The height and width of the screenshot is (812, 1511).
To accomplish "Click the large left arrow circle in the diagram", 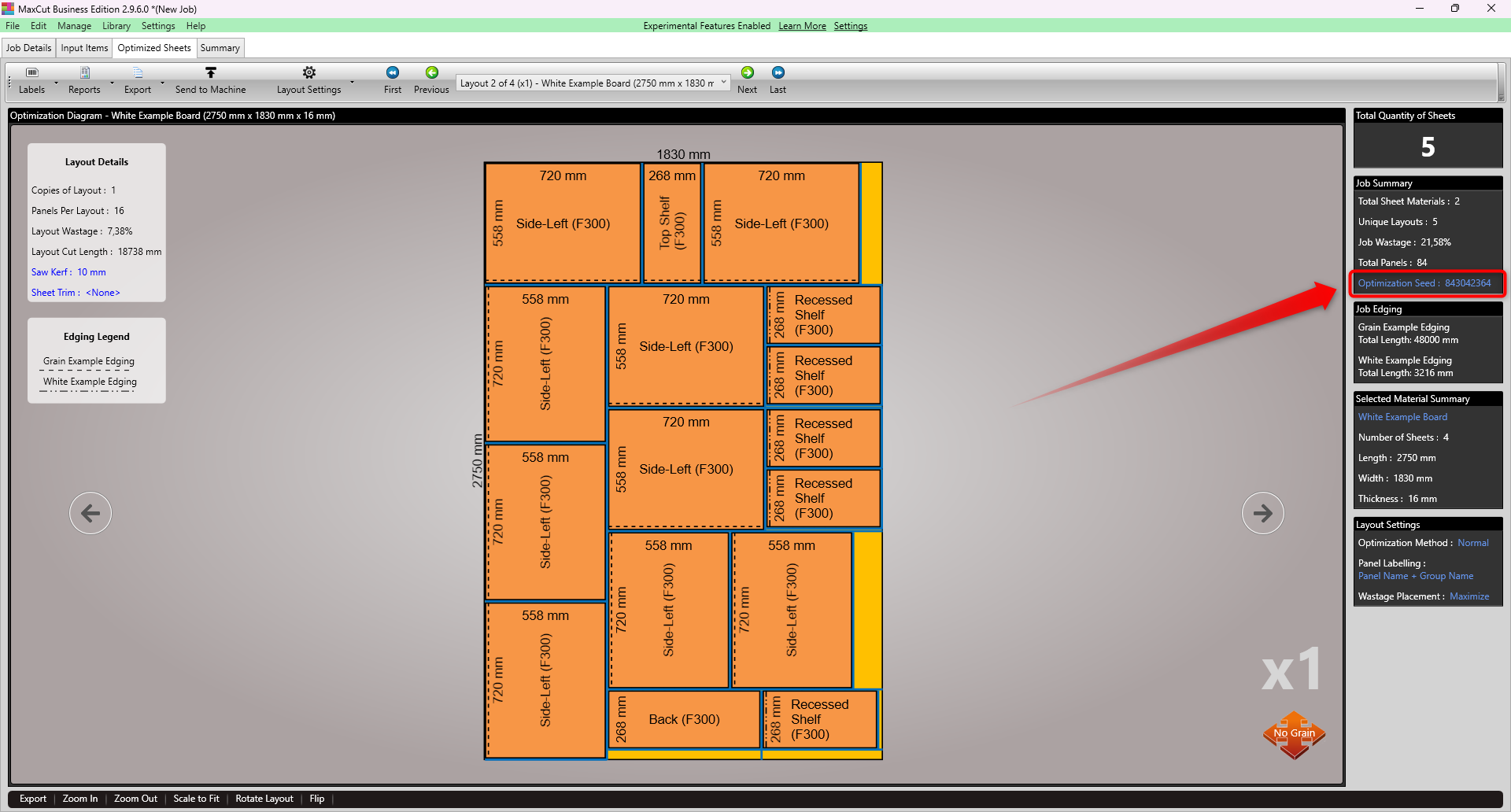I will click(91, 513).
